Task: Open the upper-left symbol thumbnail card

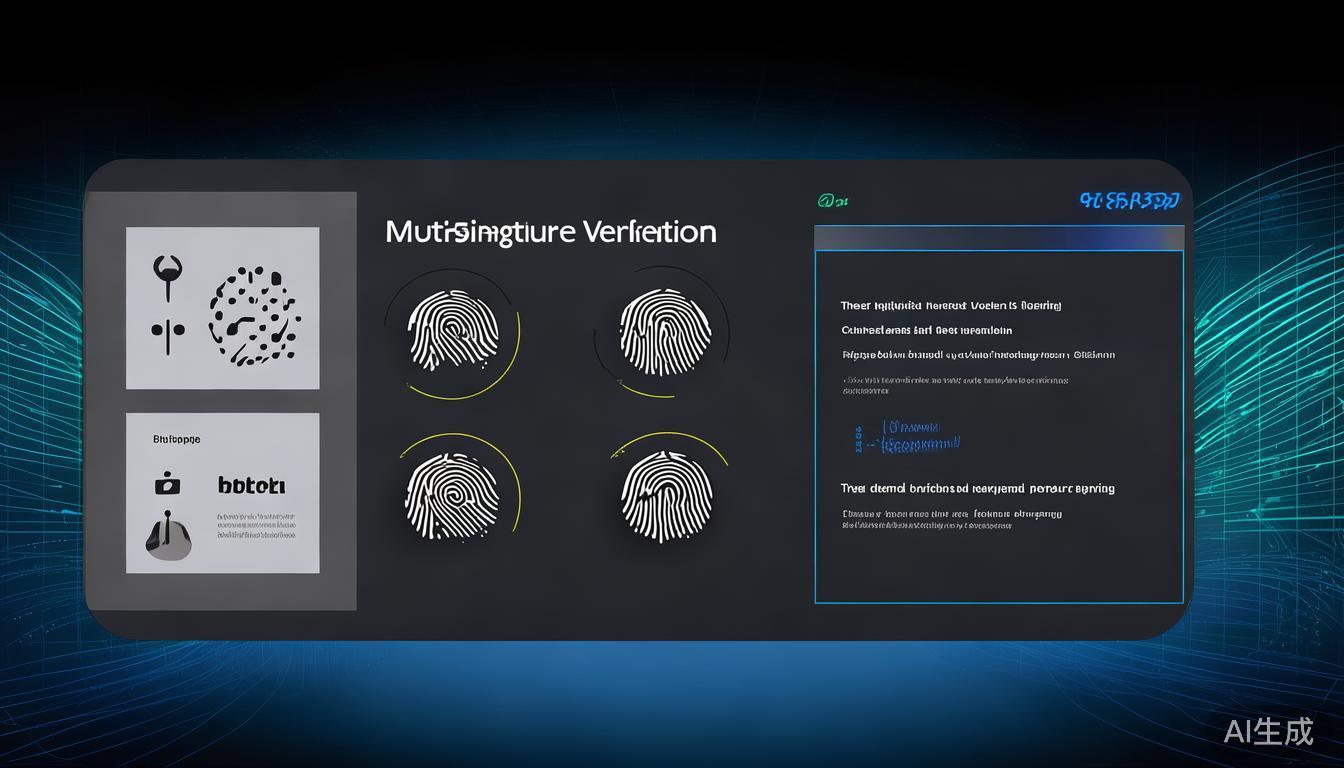Action: pos(222,308)
